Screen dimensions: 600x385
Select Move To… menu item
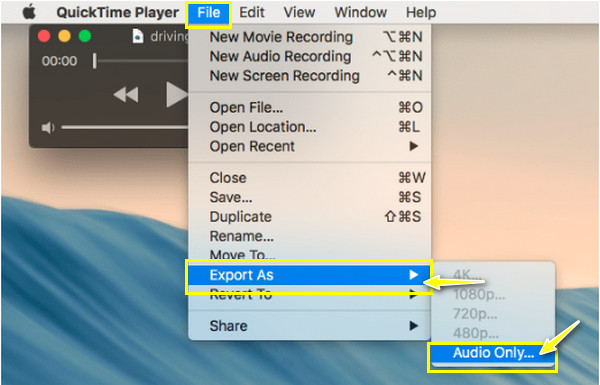[310, 254]
